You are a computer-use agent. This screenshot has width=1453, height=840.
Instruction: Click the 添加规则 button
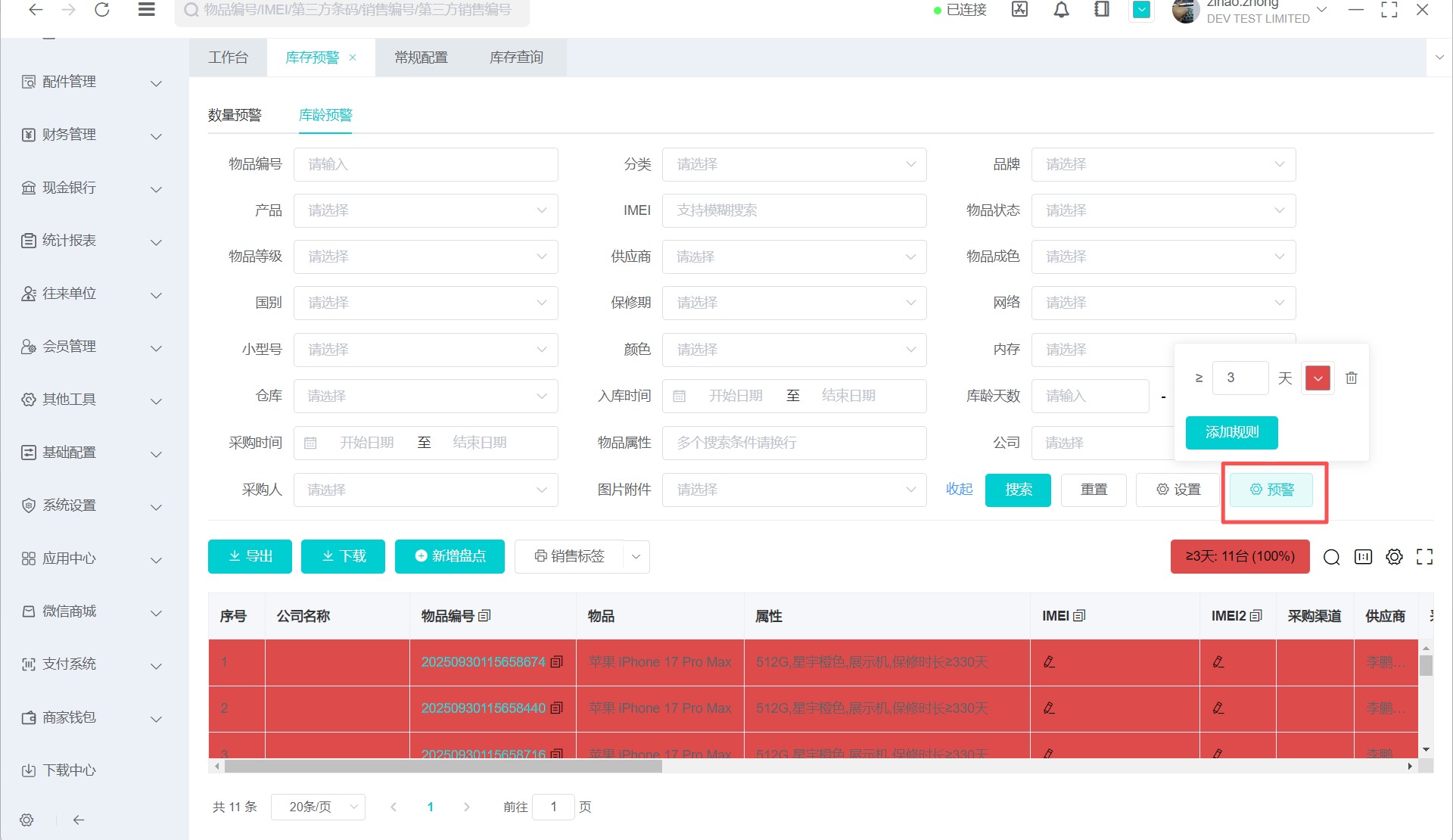(1231, 432)
